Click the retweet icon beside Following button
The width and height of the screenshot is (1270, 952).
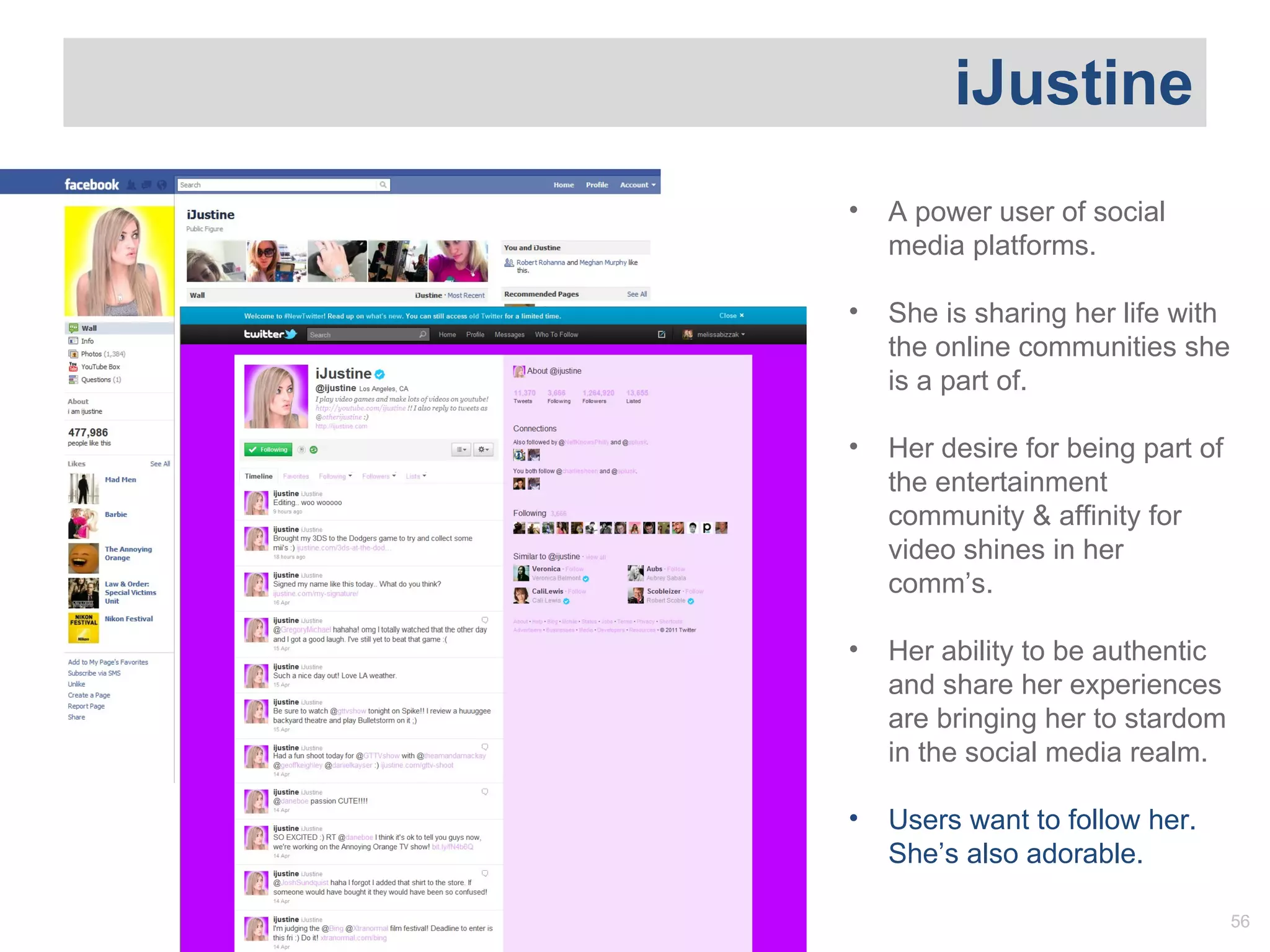pyautogui.click(x=313, y=449)
